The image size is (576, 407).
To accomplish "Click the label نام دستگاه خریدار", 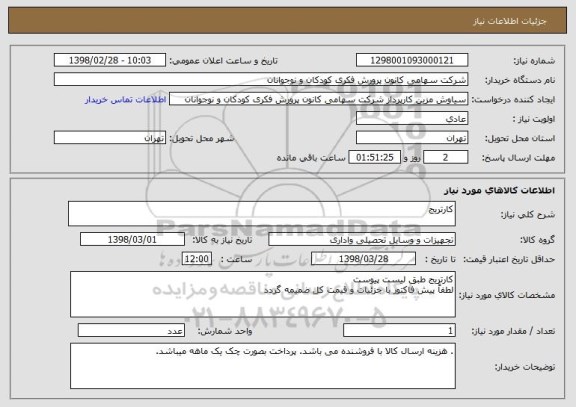I will pyautogui.click(x=520, y=80).
